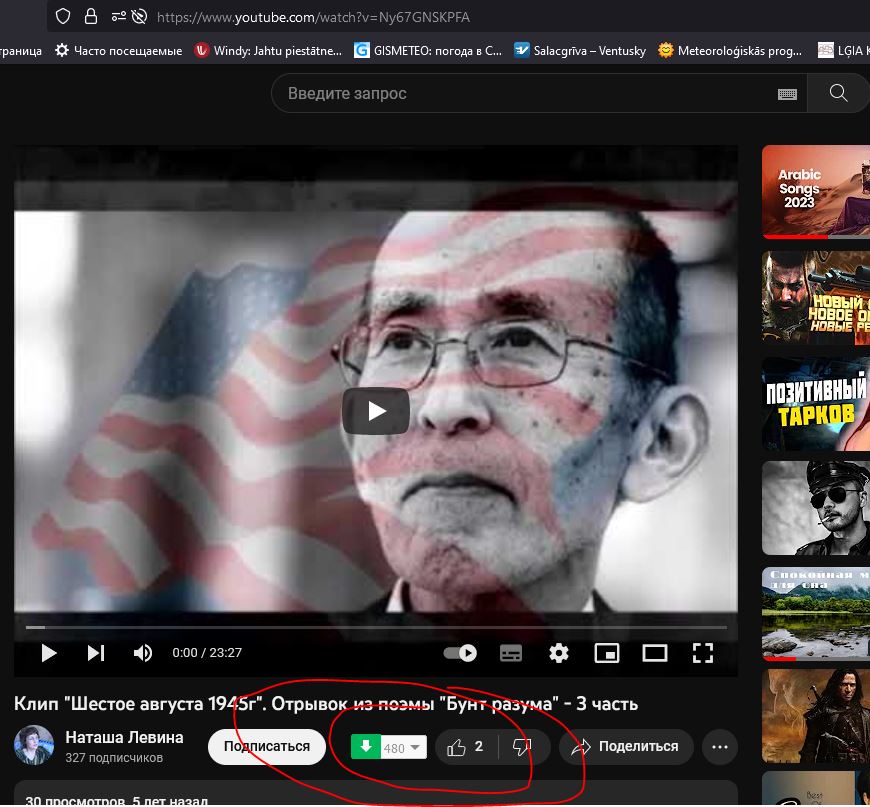Image resolution: width=870 pixels, height=807 pixels.
Task: Open the Salacgrīva – Ventusky bookmark
Action: coord(580,51)
